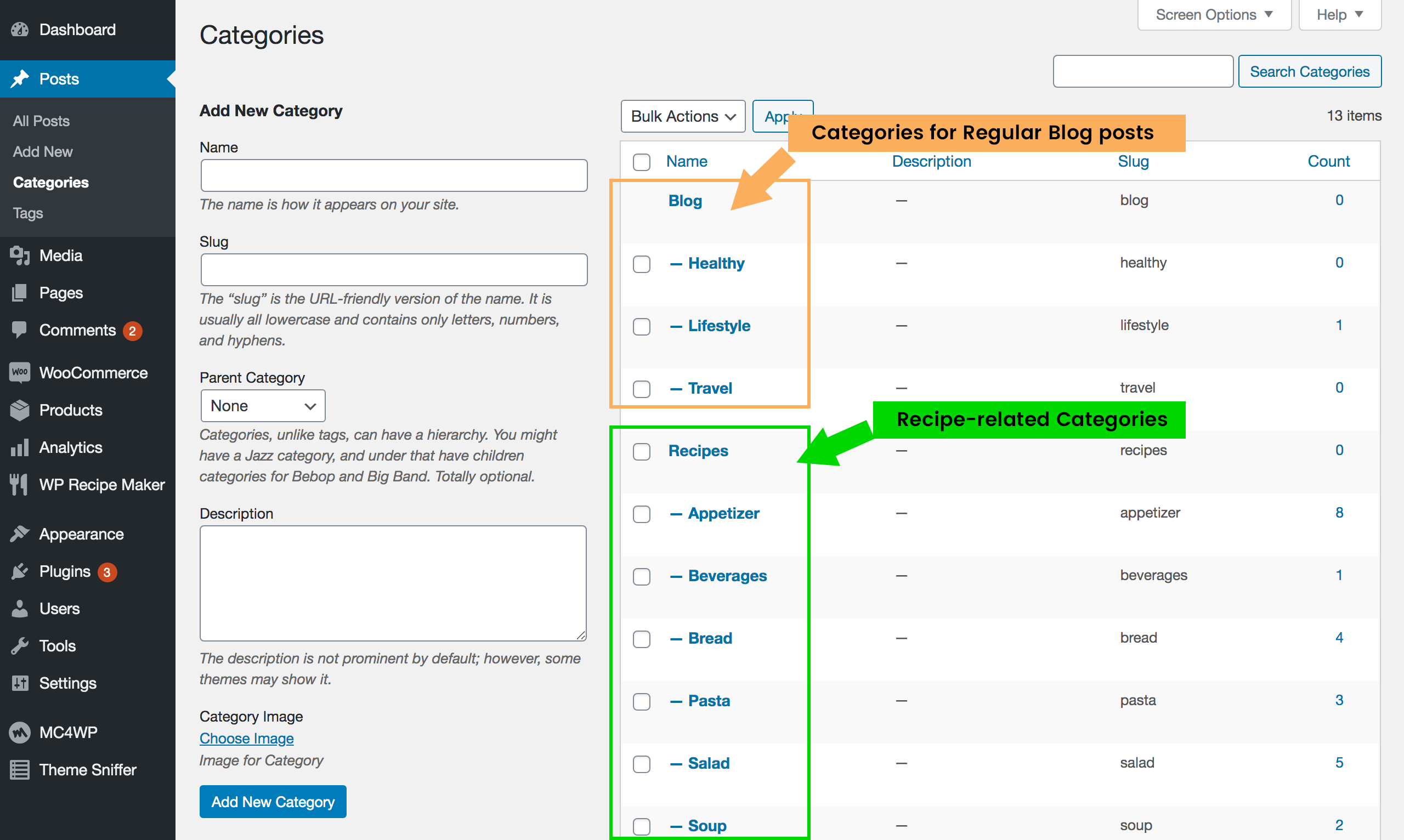Screen dimensions: 1404x840
Task: Click the Add New Category button
Action: [x=273, y=802]
